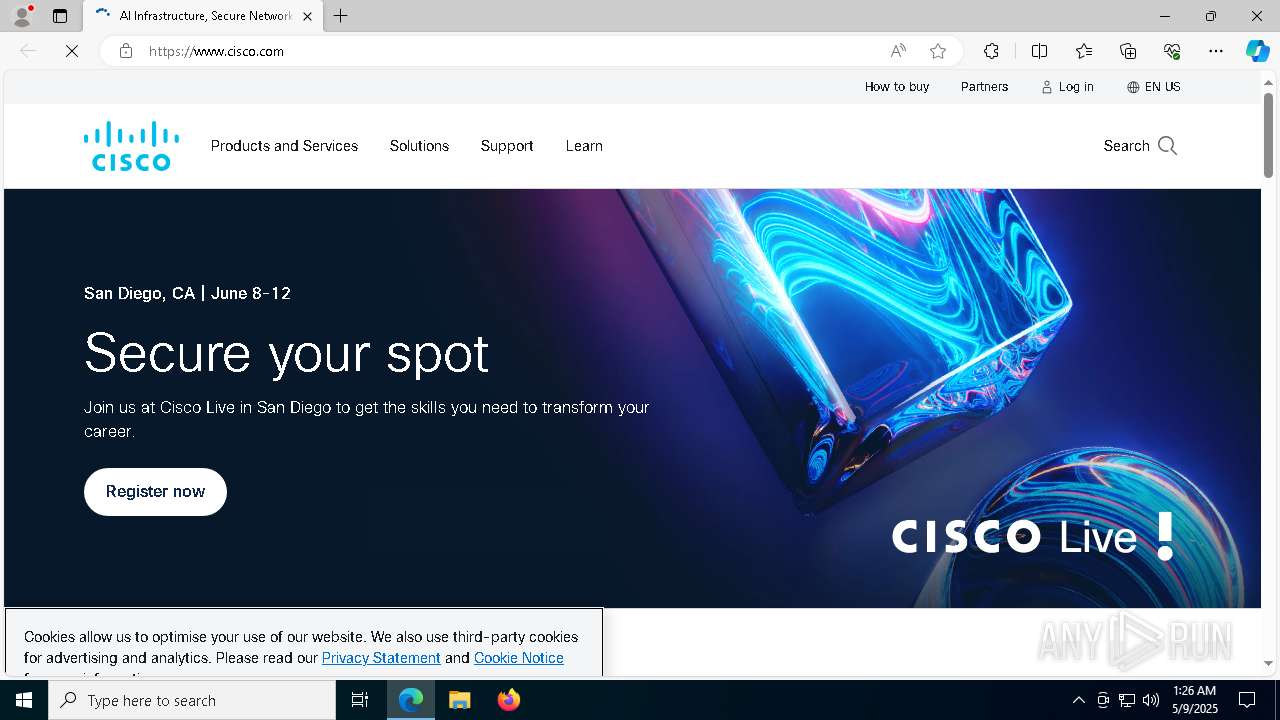Open Learn menu
This screenshot has height=720, width=1280.
tap(584, 146)
